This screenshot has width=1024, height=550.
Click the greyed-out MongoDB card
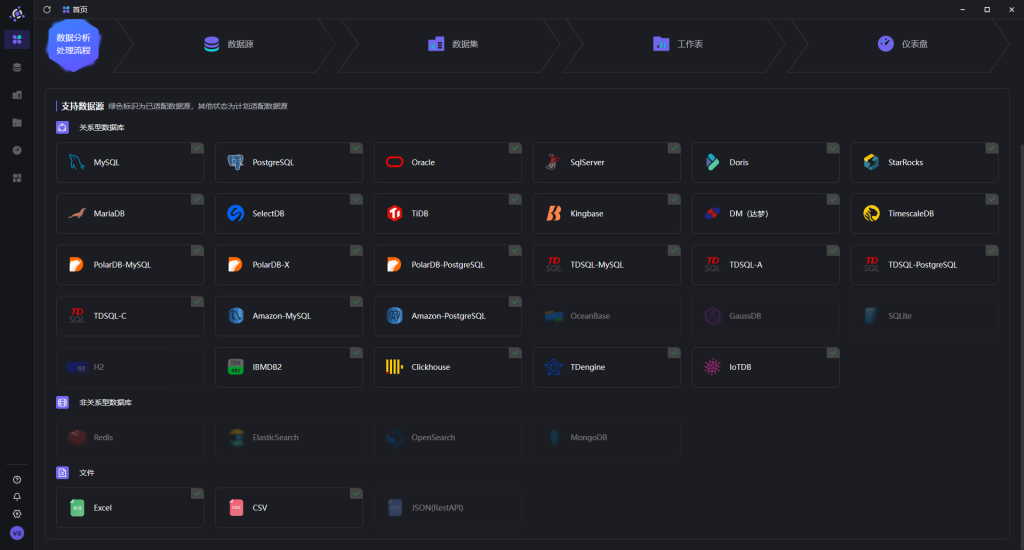pos(607,437)
